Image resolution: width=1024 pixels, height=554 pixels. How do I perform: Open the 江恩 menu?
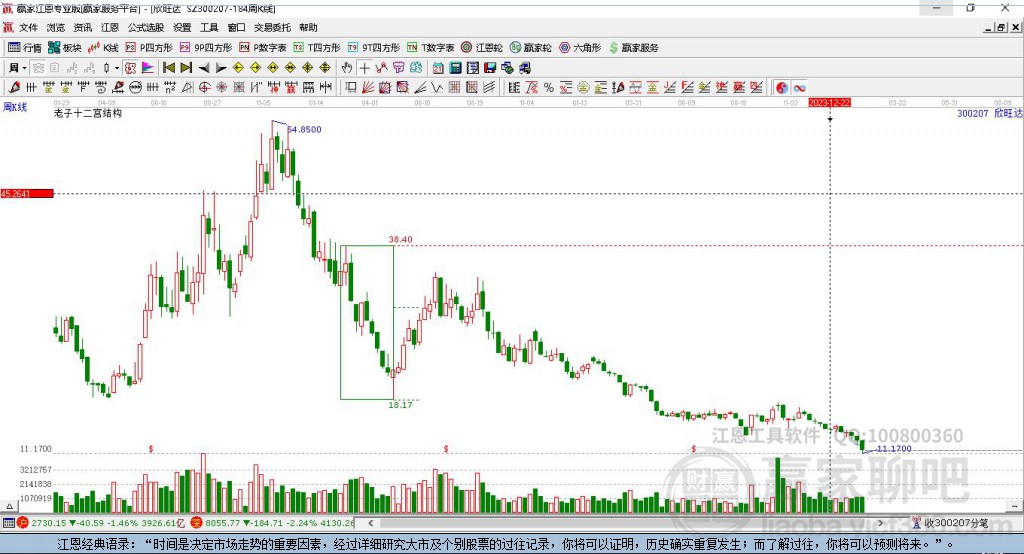[x=110, y=27]
